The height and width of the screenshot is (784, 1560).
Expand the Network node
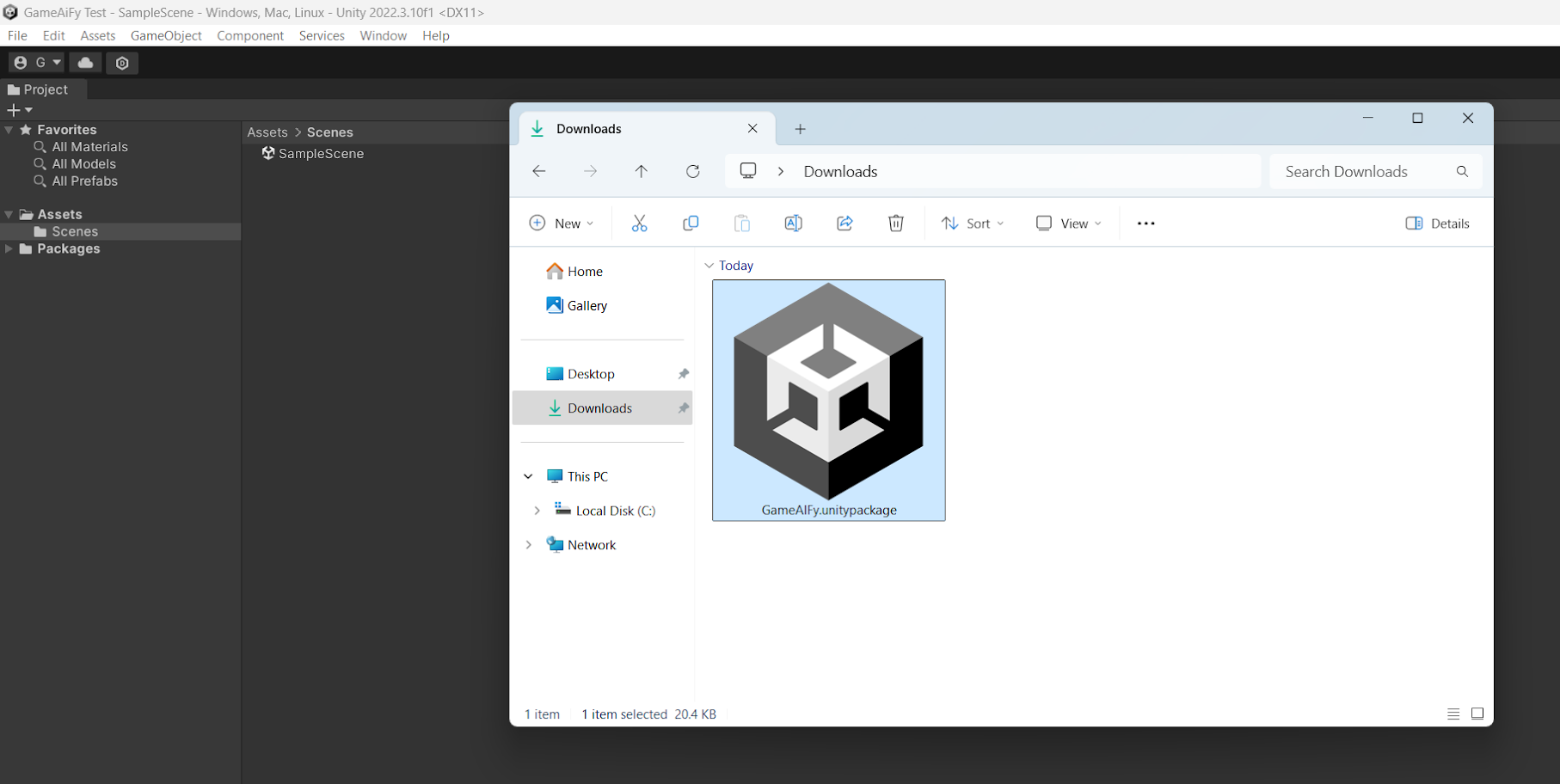528,545
